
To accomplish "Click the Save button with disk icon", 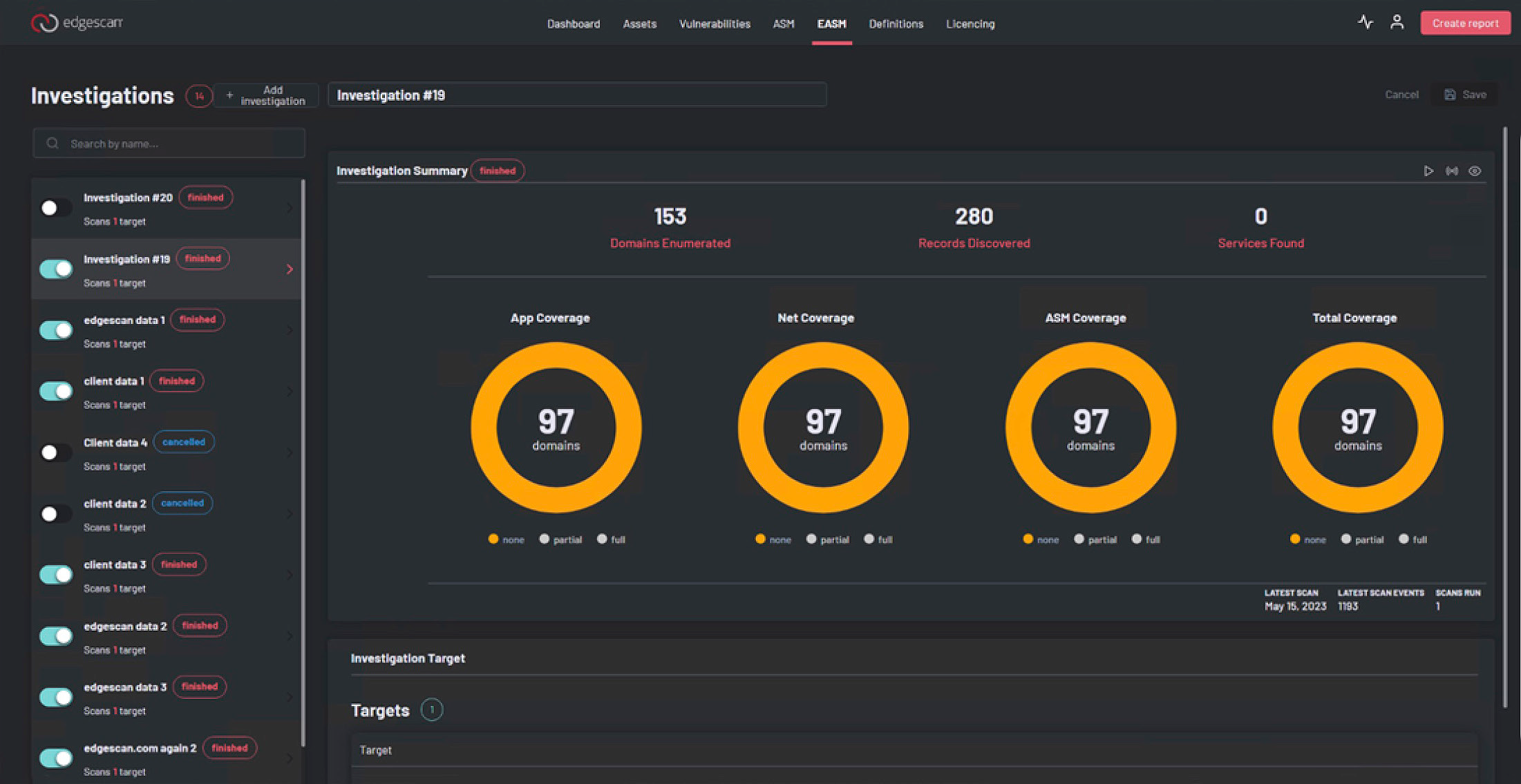I will (x=1465, y=95).
